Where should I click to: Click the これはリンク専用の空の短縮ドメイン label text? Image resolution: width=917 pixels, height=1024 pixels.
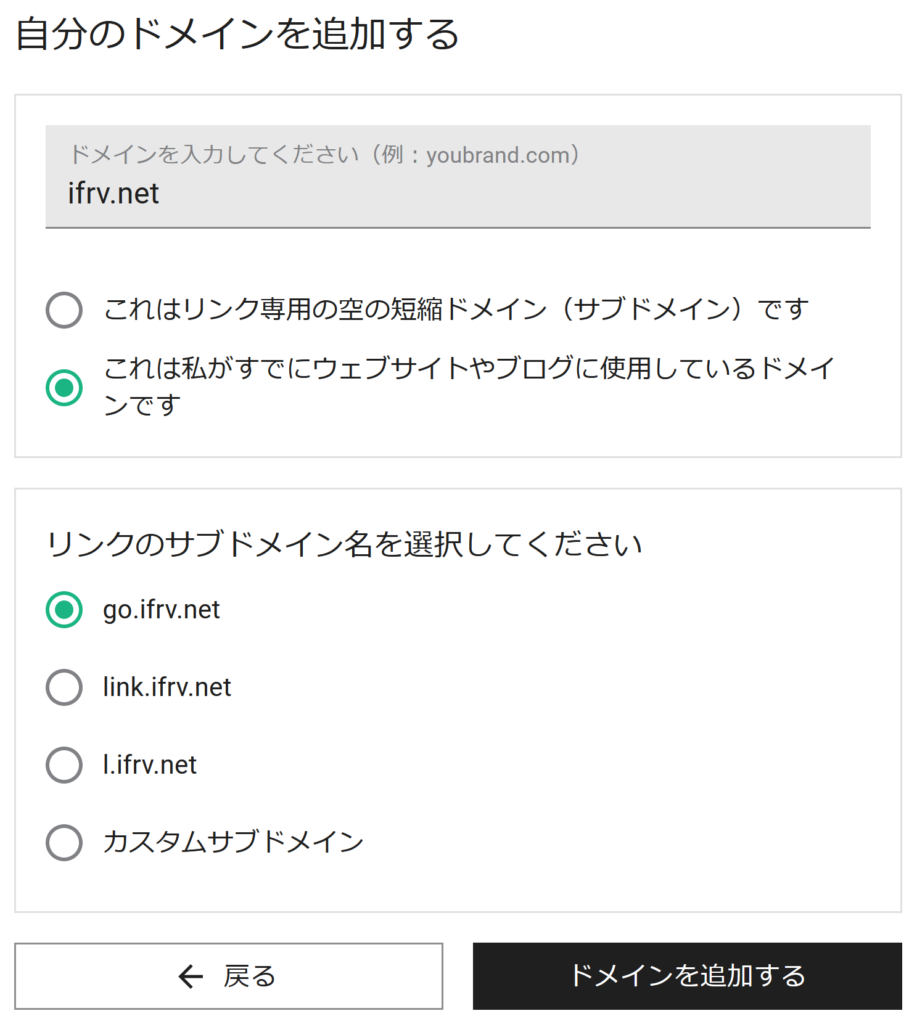[456, 309]
